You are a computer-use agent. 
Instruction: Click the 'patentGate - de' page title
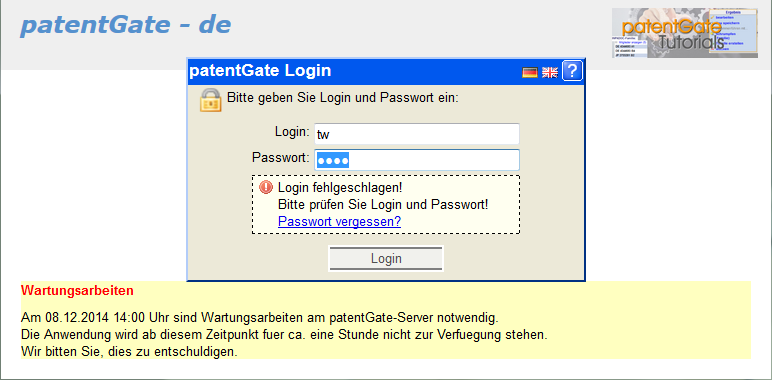[126, 26]
